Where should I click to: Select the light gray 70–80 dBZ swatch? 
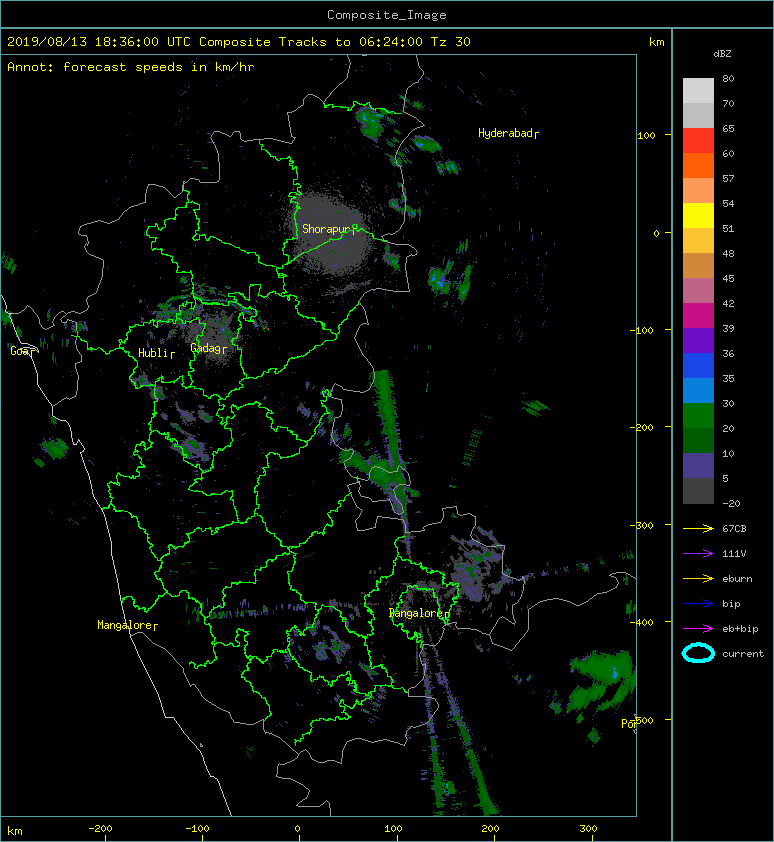click(698, 90)
